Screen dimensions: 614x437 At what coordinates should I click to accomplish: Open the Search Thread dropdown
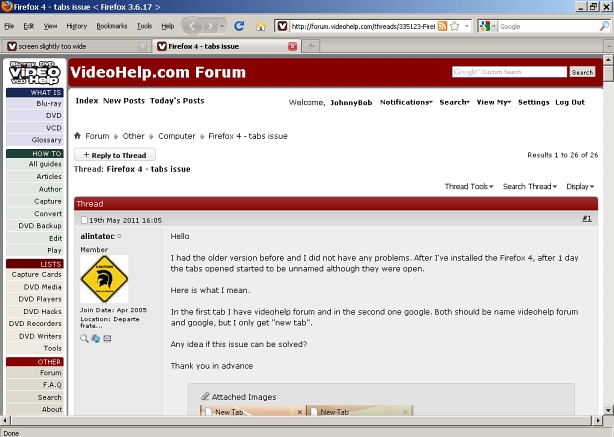[530, 186]
